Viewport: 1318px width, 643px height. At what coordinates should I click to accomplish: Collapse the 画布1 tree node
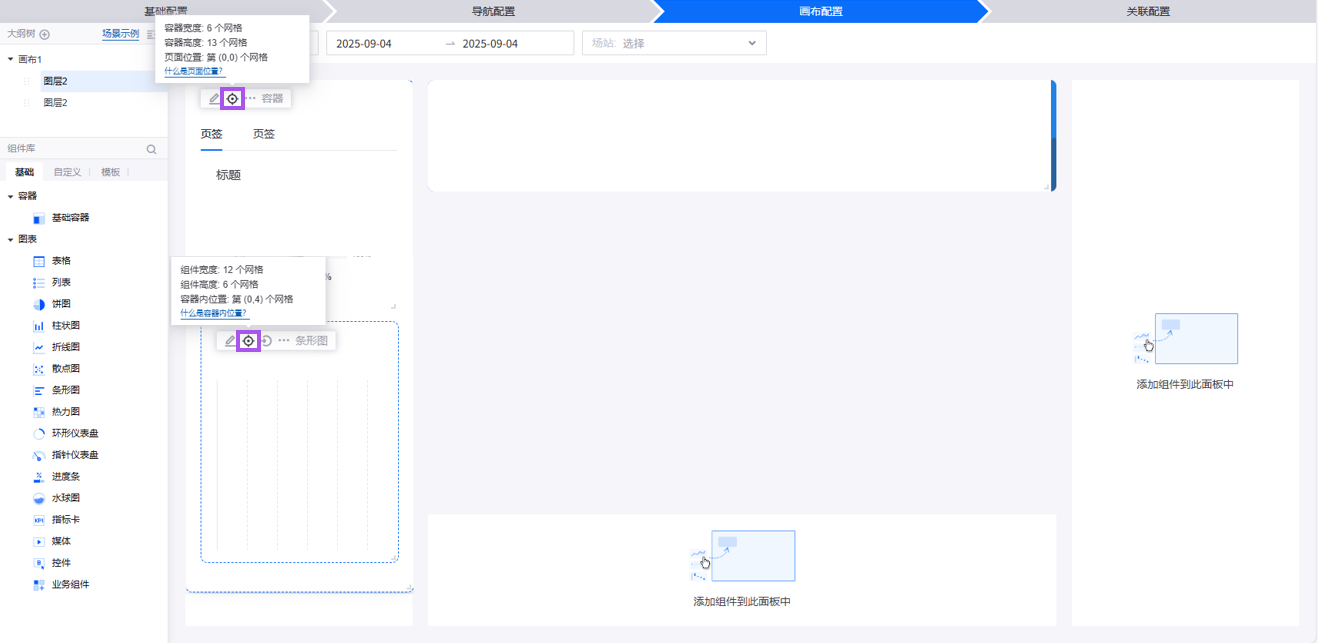[x=10, y=60]
